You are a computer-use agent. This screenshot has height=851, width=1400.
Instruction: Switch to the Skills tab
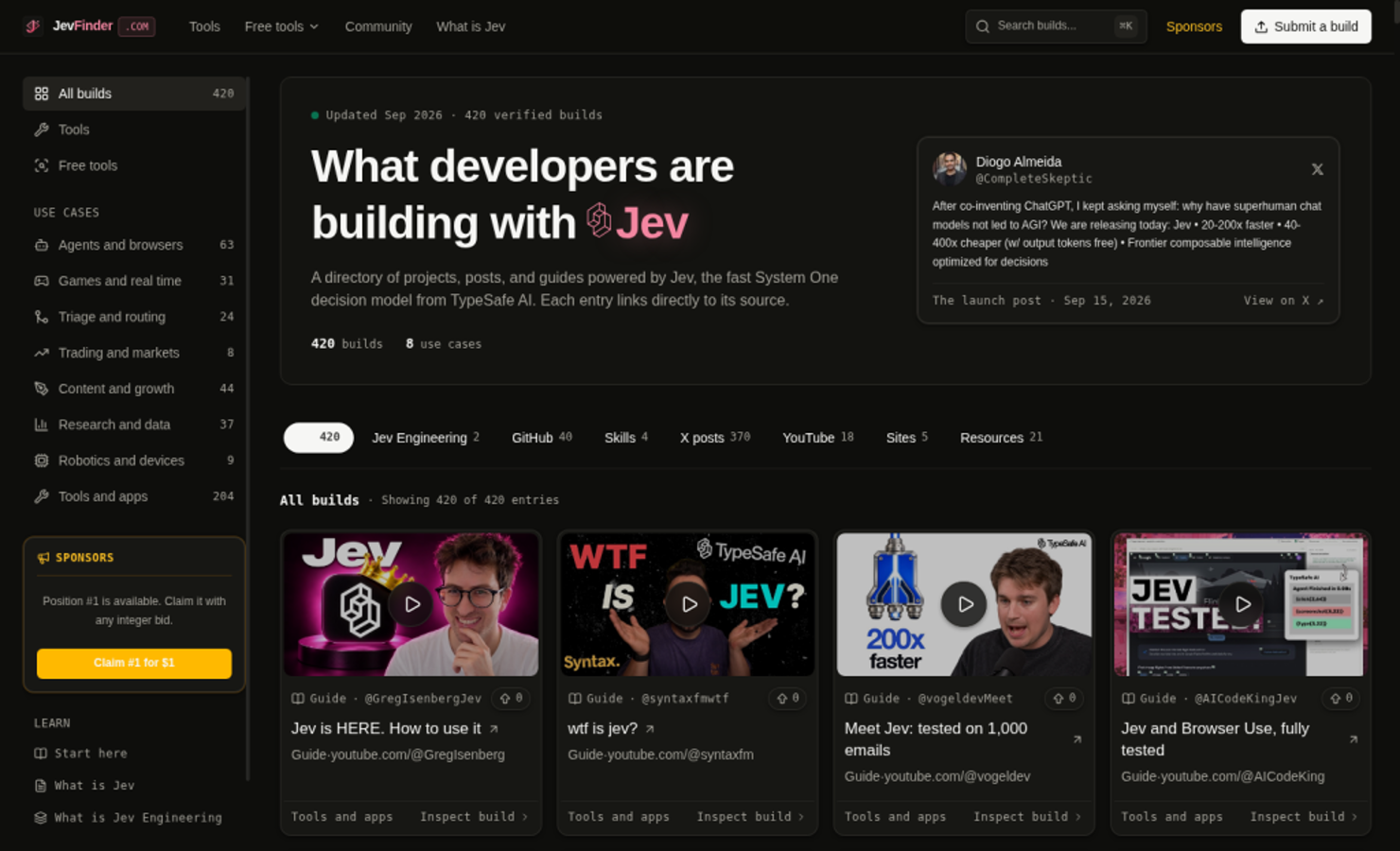(626, 438)
